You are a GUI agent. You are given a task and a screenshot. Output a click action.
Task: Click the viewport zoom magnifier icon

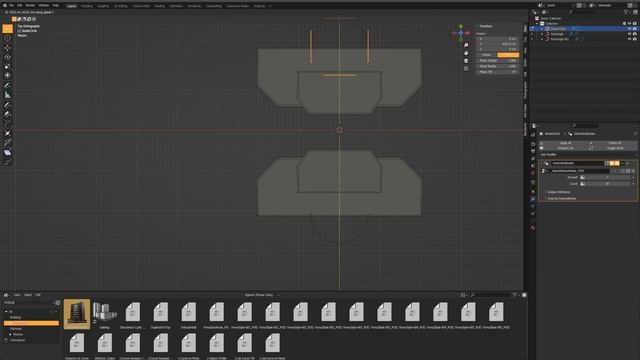[466, 45]
